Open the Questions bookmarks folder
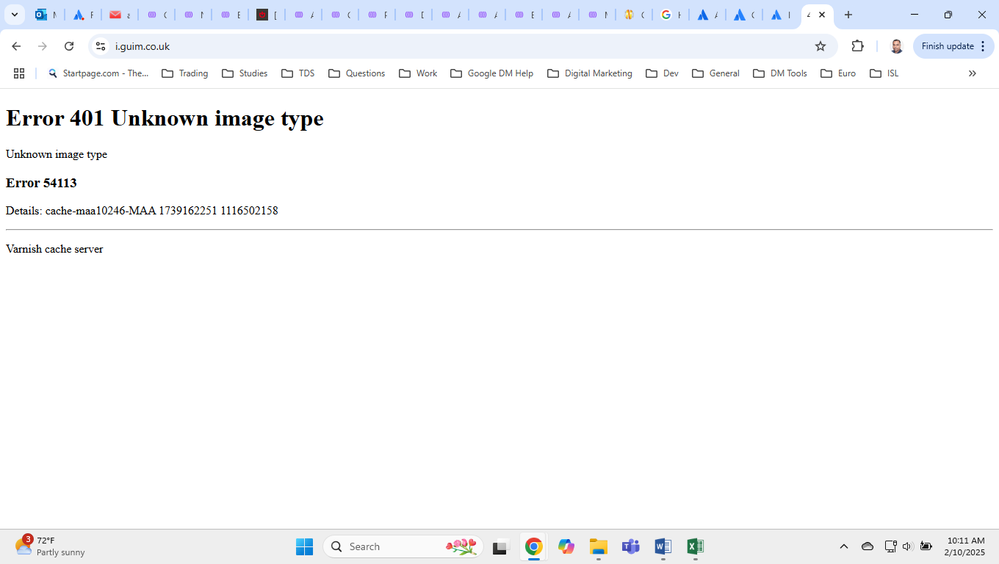 coord(357,73)
